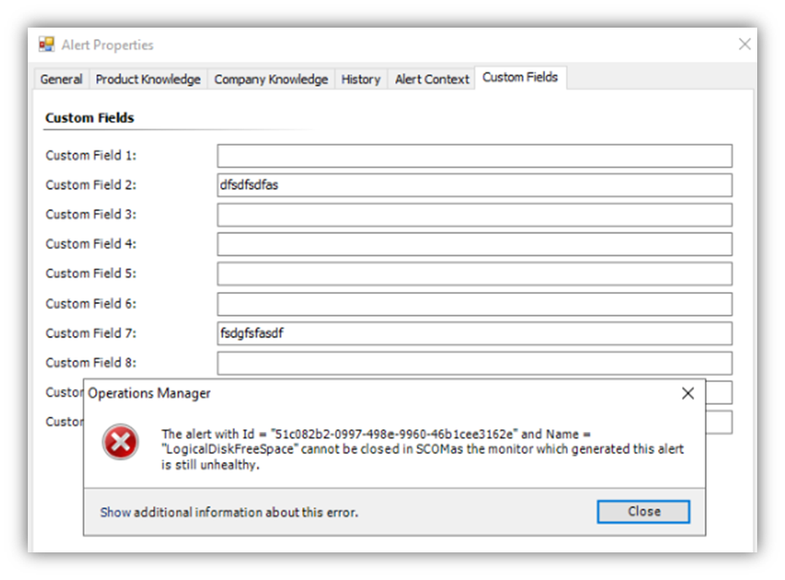785x580 pixels.
Task: Click the Alert Properties window icon
Action: coord(47,45)
